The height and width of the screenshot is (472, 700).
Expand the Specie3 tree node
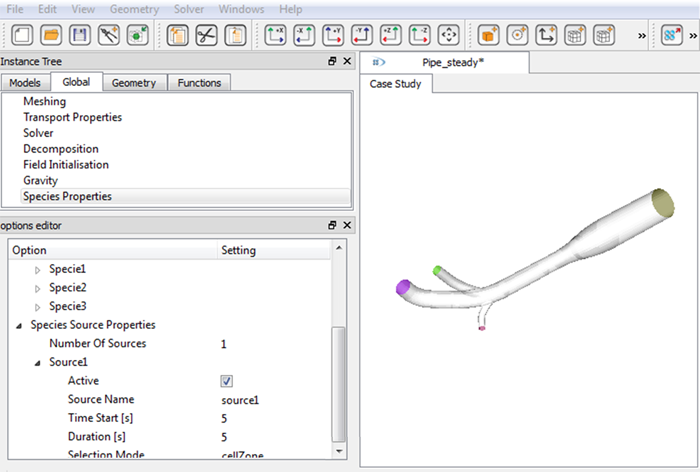click(39, 306)
